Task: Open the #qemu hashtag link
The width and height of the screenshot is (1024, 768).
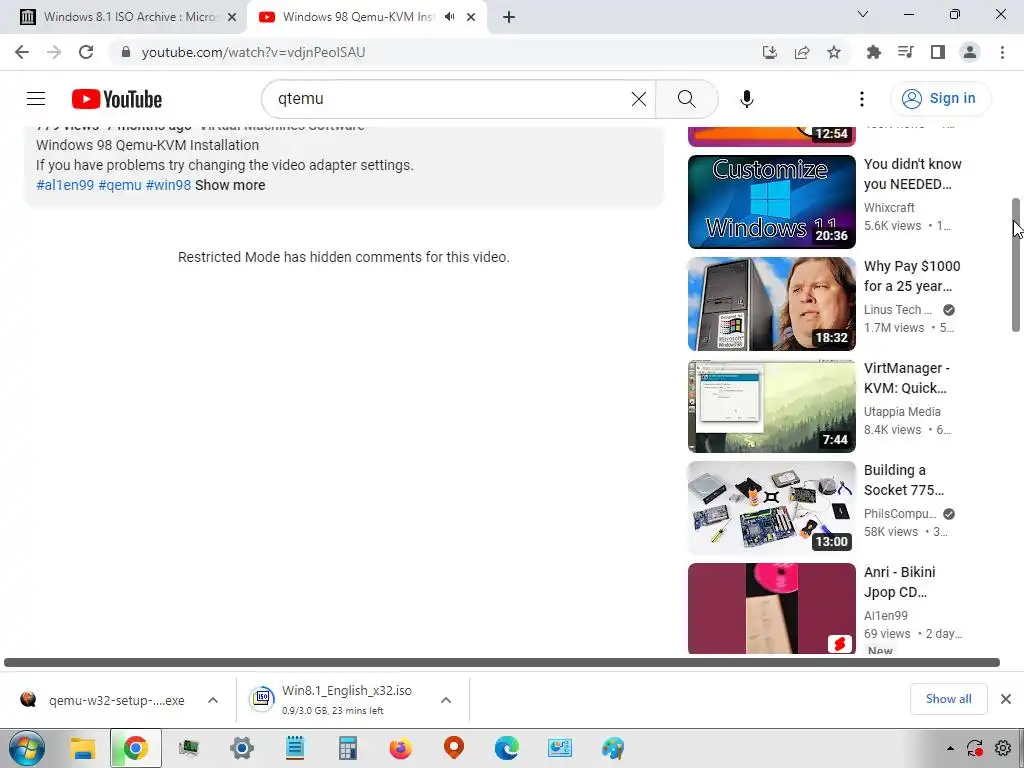Action: [120, 185]
